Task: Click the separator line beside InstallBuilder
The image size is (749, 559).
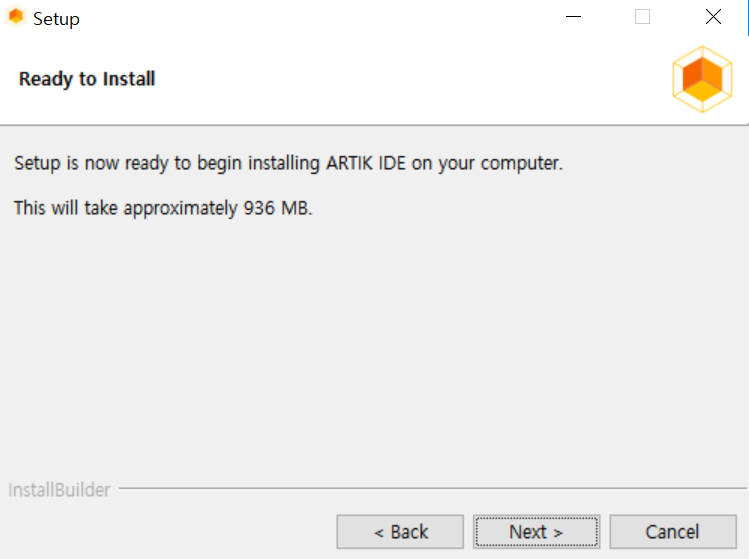Action: coord(433,488)
